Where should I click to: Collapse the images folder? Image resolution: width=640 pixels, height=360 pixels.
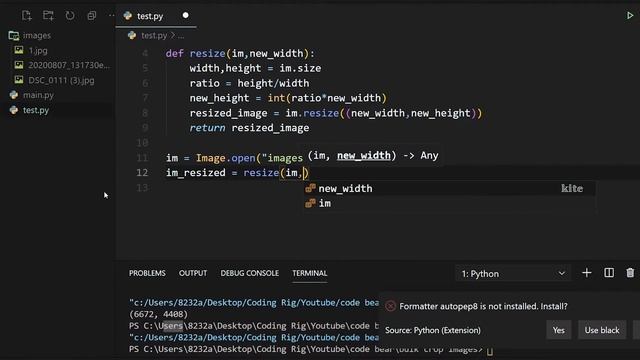pyautogui.click(x=37, y=36)
